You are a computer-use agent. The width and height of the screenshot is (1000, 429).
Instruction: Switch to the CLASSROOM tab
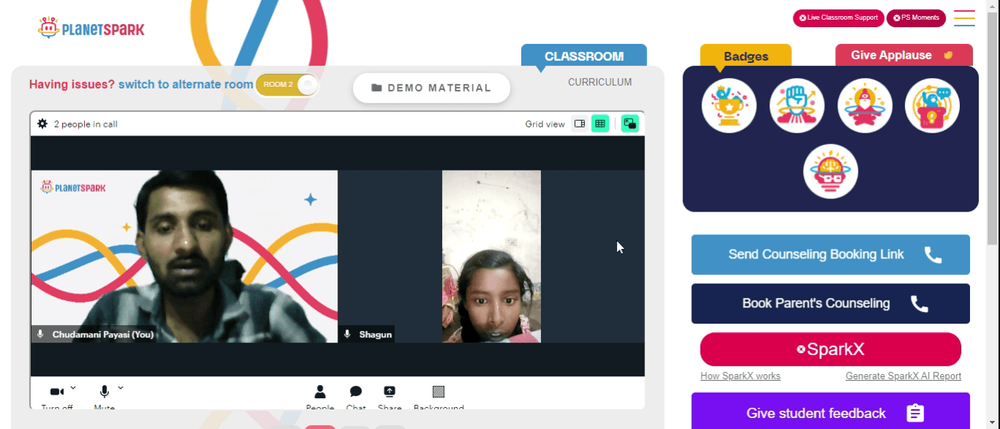(584, 56)
